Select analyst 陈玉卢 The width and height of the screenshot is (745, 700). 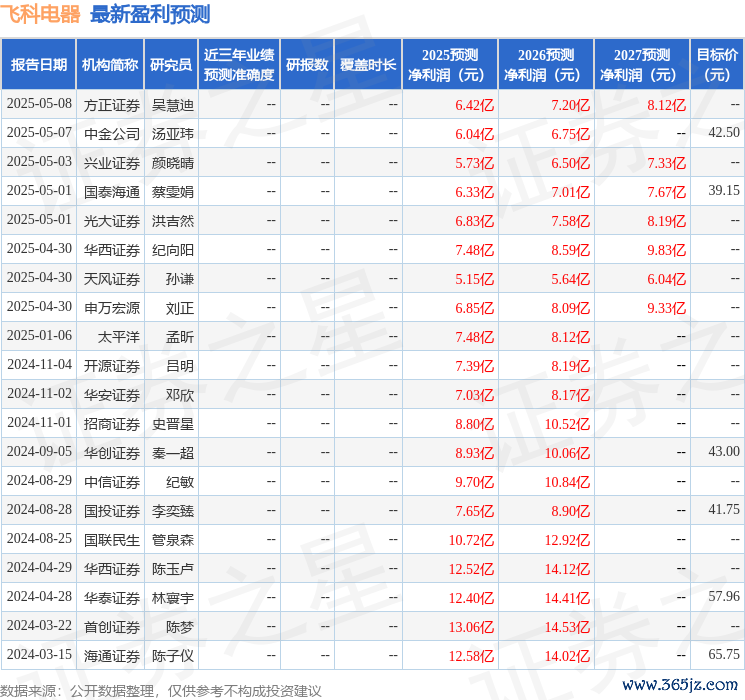[172, 569]
